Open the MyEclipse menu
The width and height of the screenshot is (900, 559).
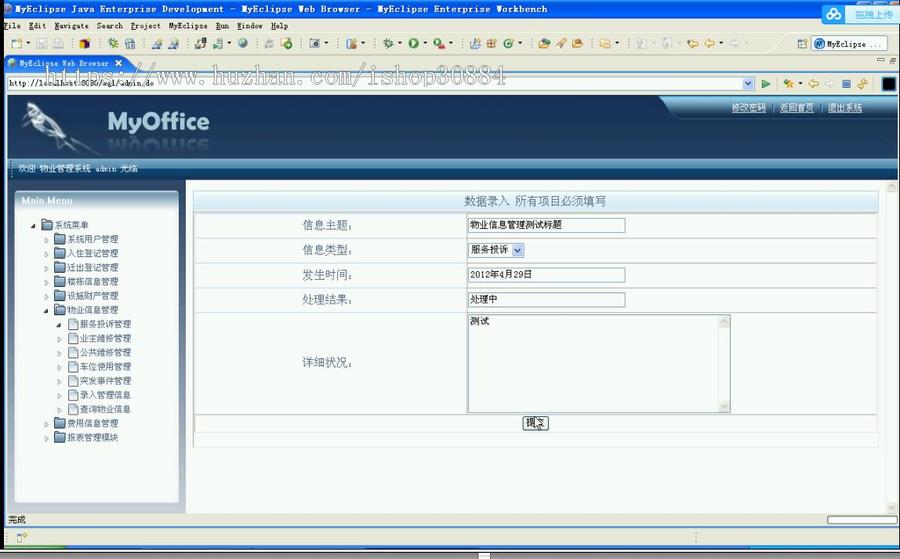point(188,26)
